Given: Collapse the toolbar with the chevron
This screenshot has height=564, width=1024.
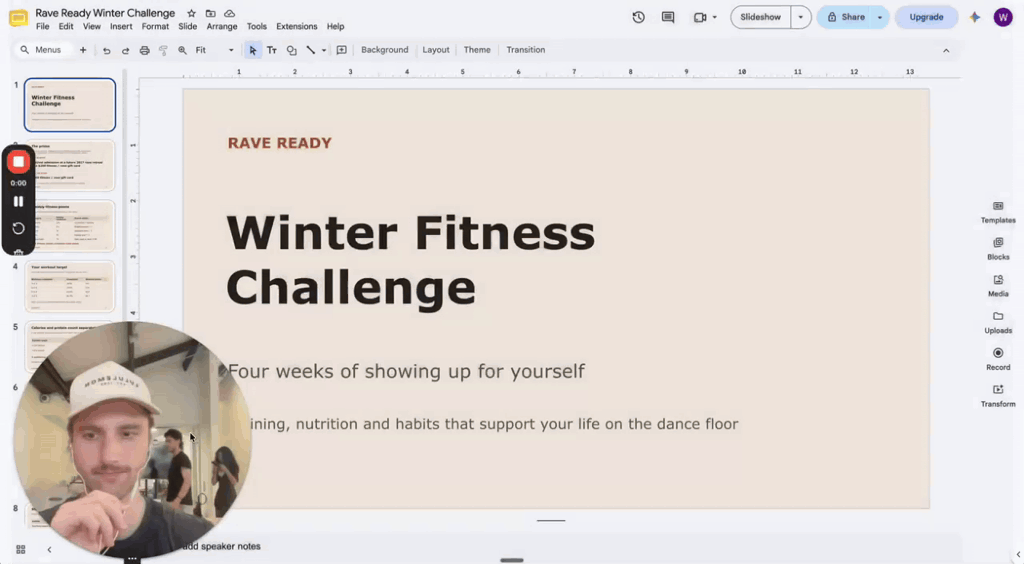Looking at the screenshot, I should pos(946,50).
